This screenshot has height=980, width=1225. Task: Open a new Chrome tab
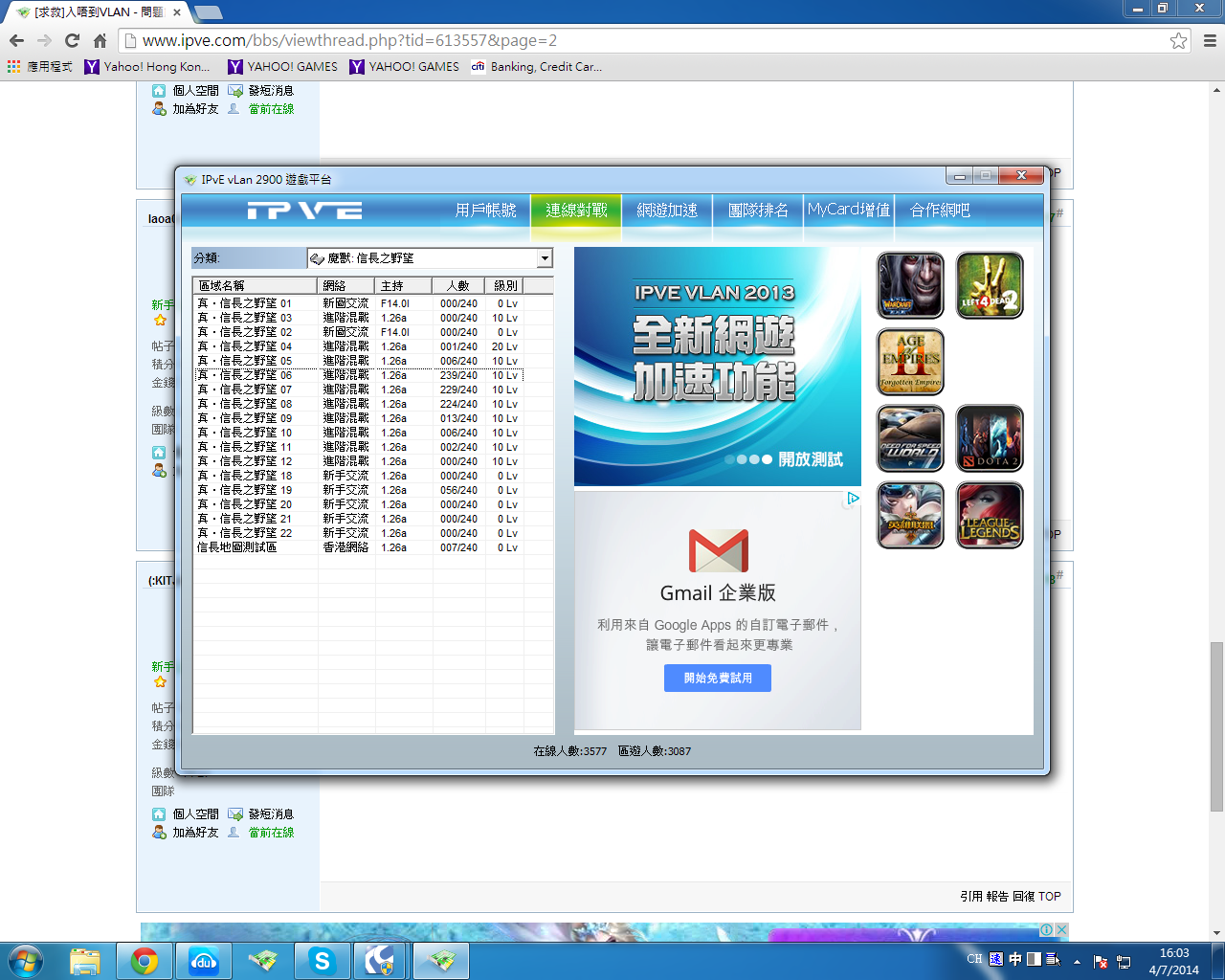point(209,12)
